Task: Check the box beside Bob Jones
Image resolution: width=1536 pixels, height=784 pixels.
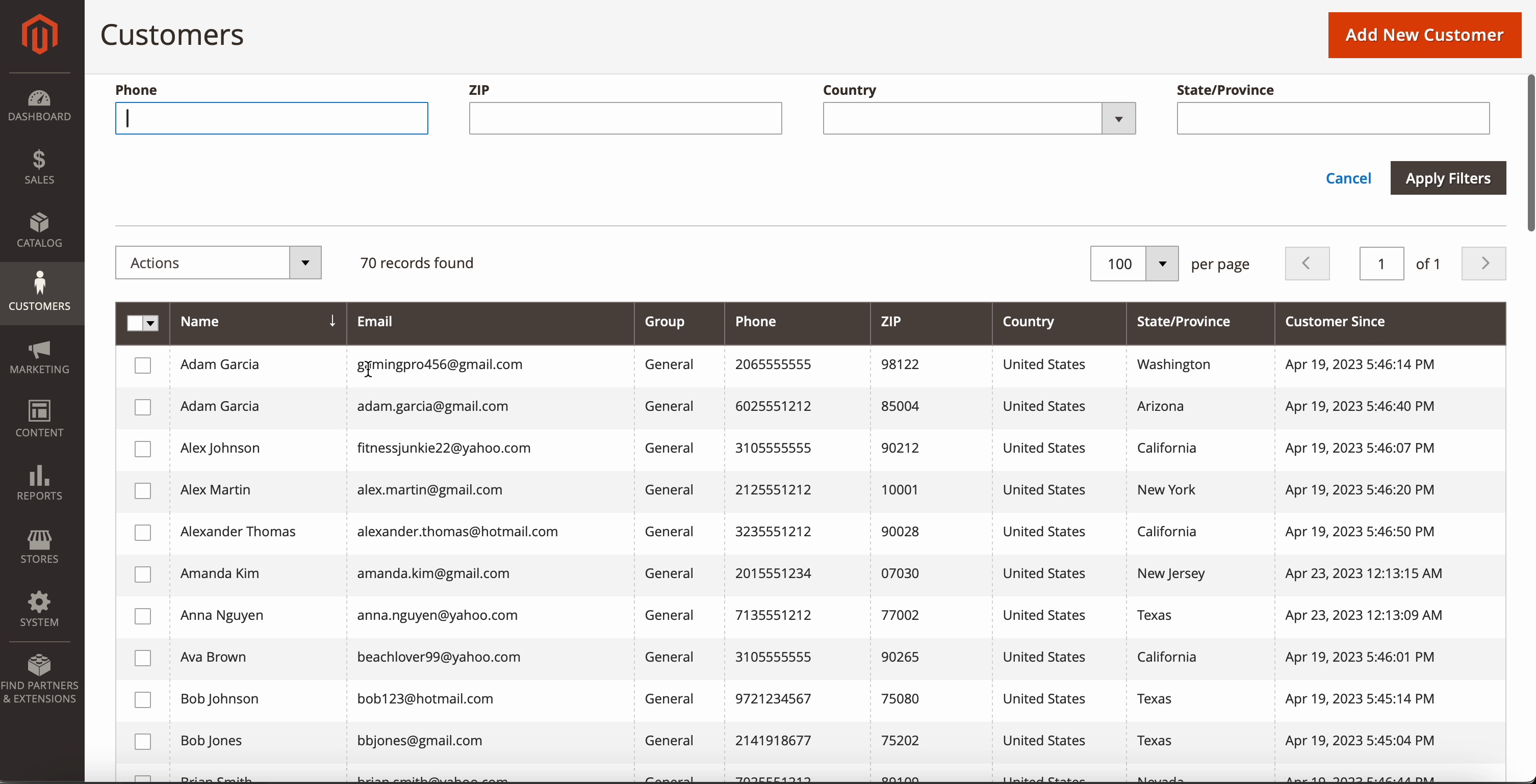Action: 142,741
